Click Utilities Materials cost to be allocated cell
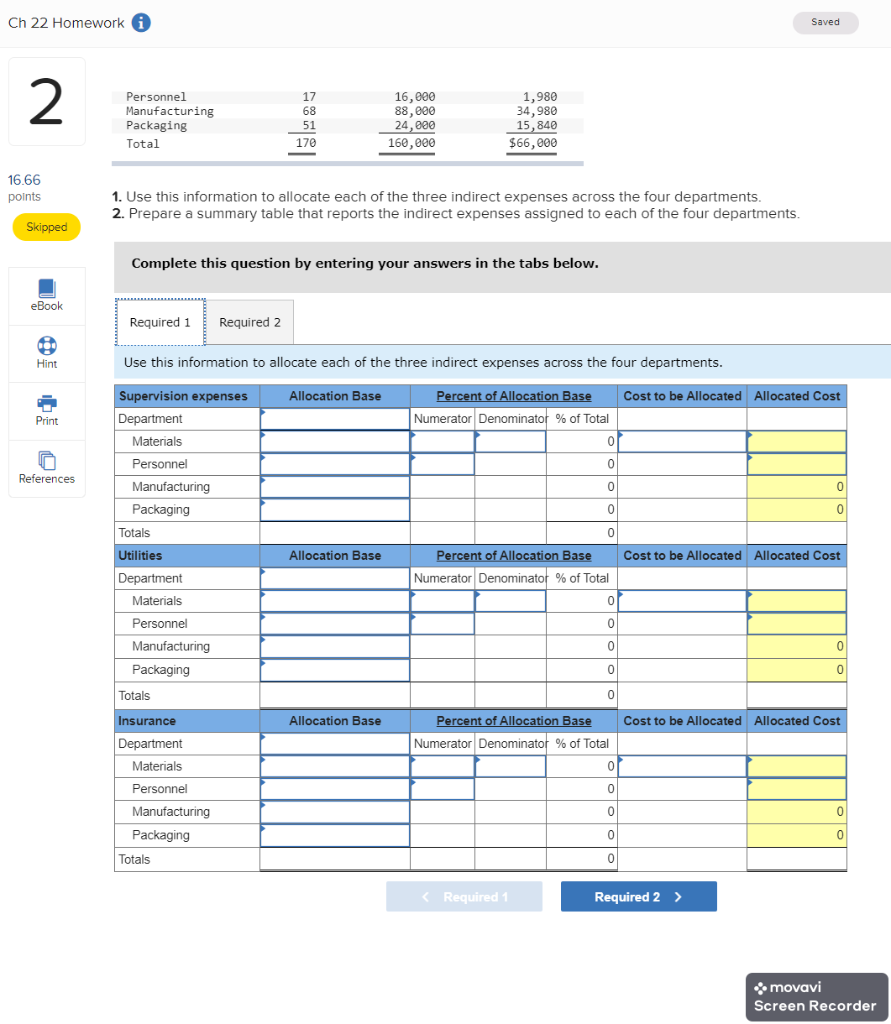The image size is (891, 1024). [x=682, y=601]
